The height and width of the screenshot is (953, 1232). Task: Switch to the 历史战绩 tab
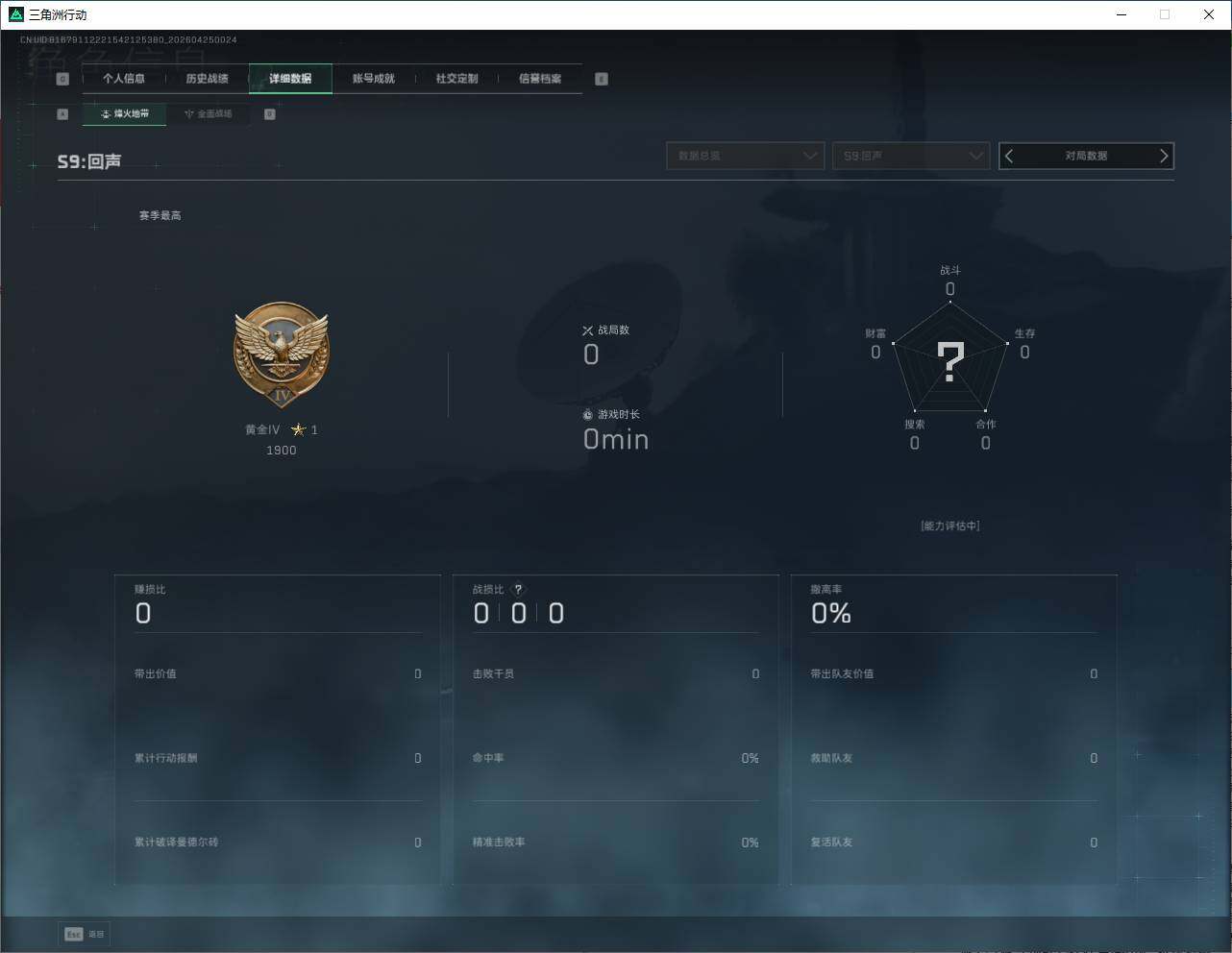click(207, 79)
